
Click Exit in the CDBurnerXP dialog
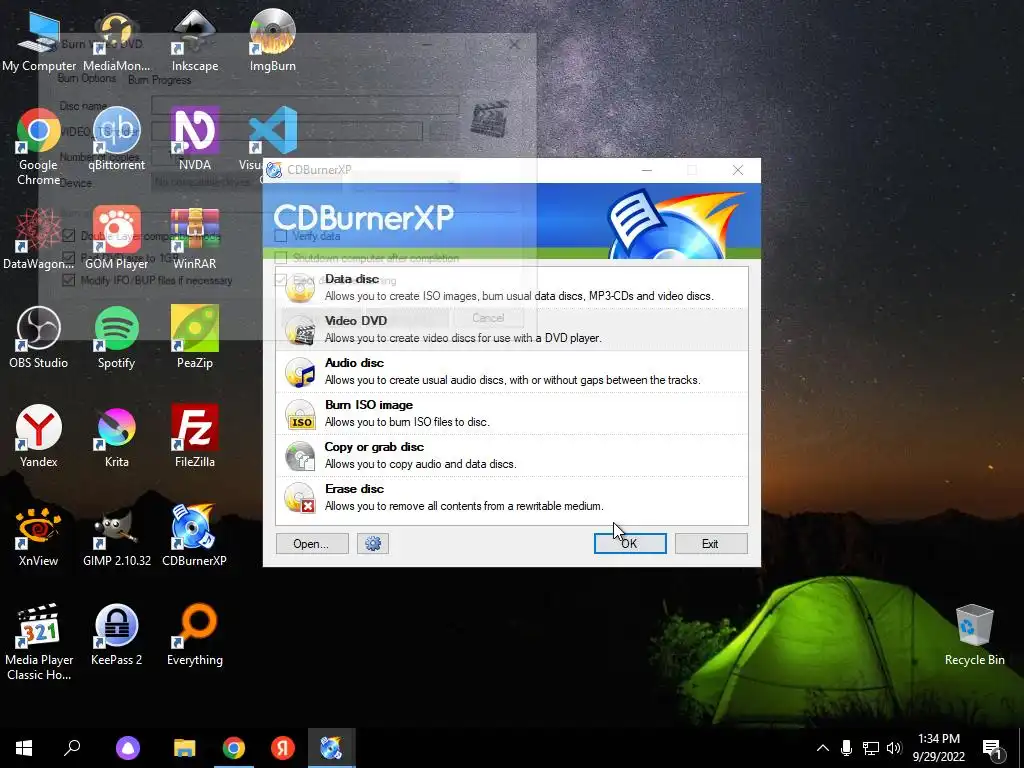[711, 543]
